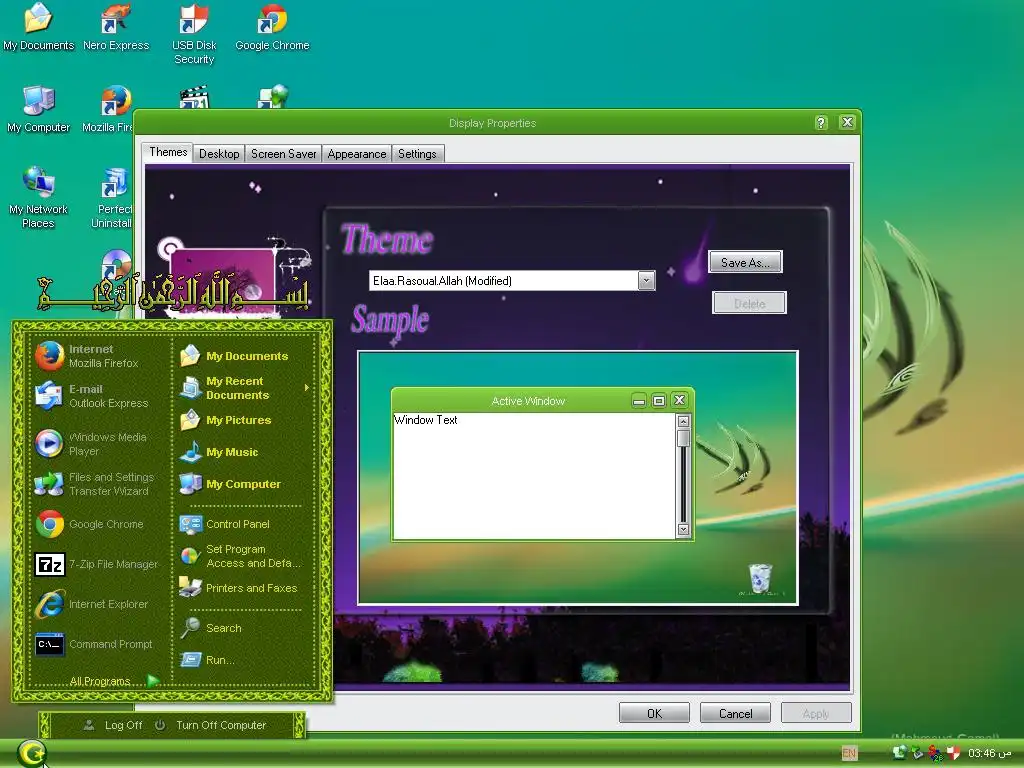1024x768 pixels.
Task: Switch to the Appearance tab
Action: coord(357,153)
